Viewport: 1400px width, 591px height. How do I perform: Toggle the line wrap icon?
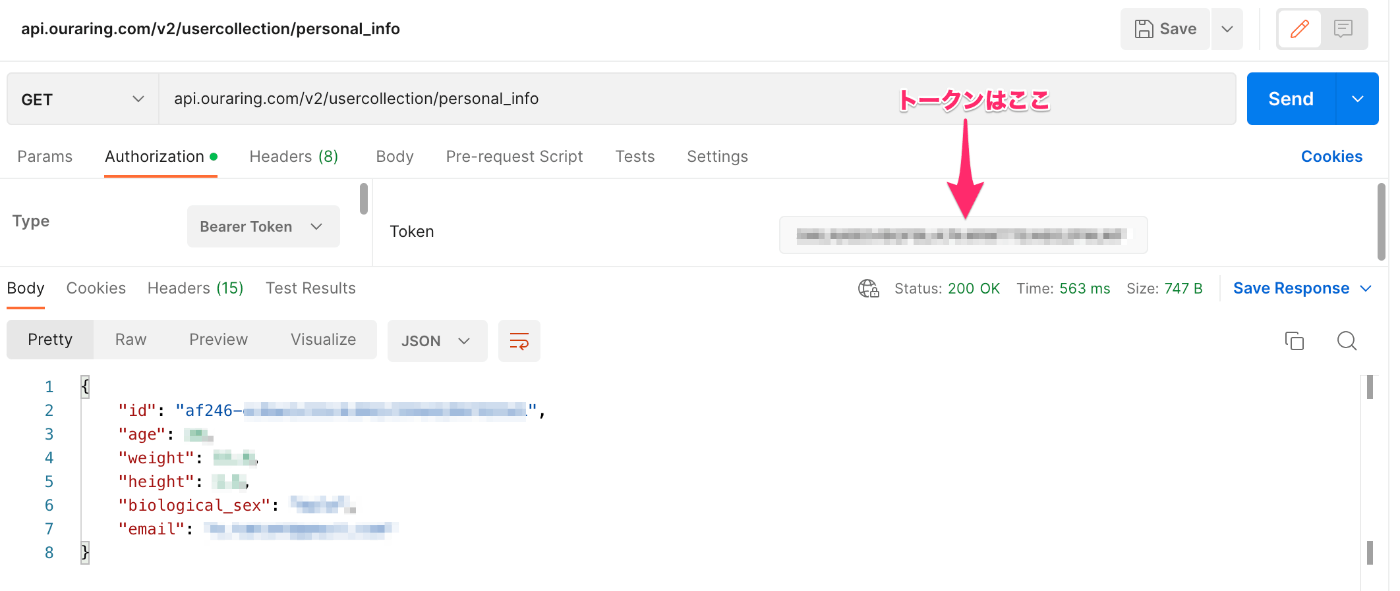tap(519, 341)
